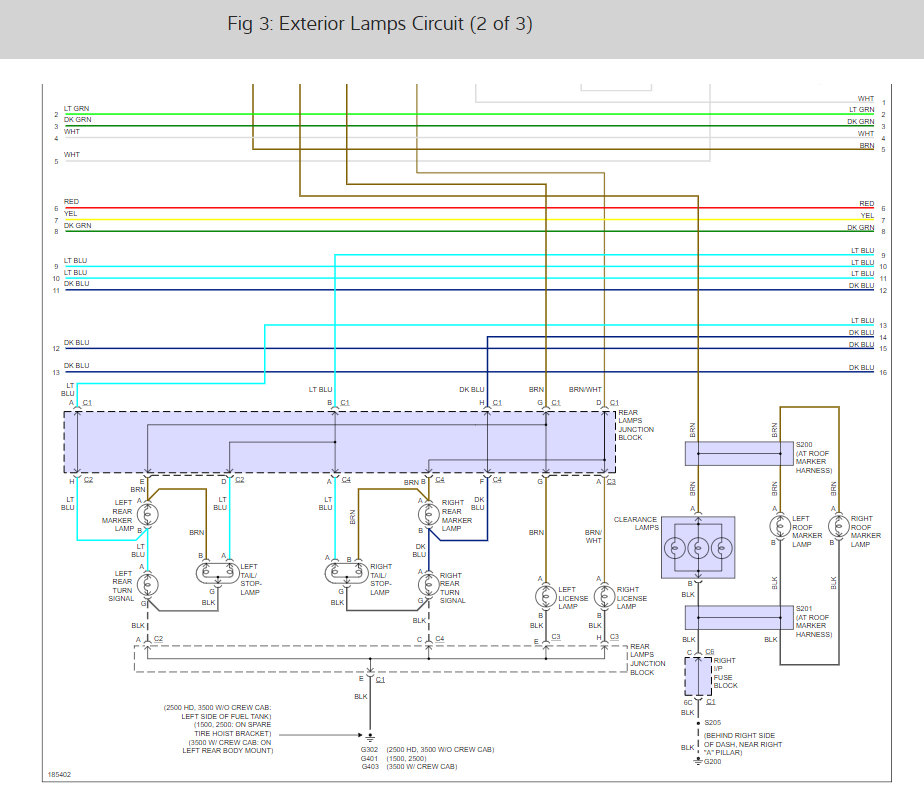Select the right license lamp symbol
The height and width of the screenshot is (799, 924).
click(603, 597)
